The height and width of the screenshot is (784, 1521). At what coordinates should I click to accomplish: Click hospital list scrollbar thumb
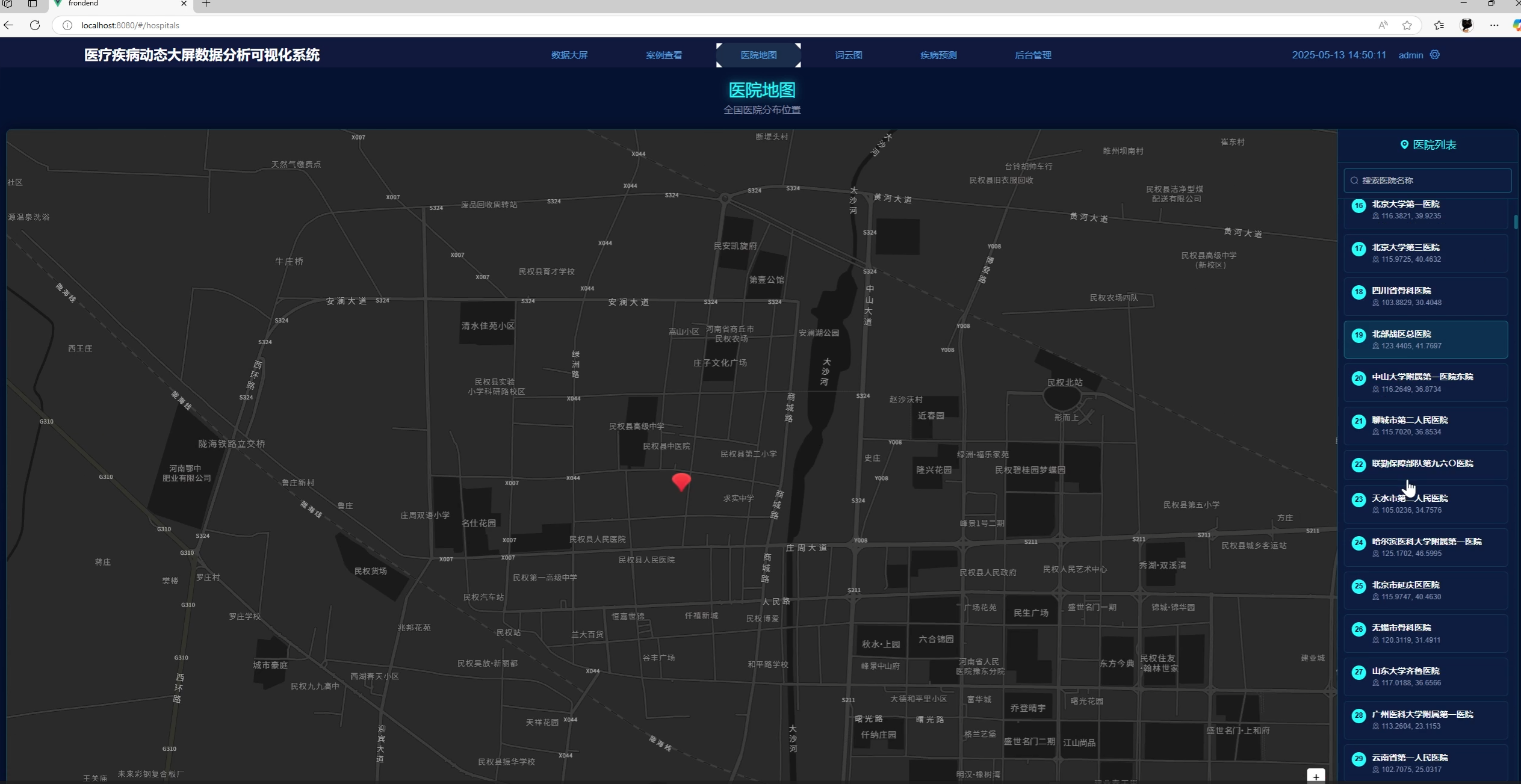[1516, 222]
